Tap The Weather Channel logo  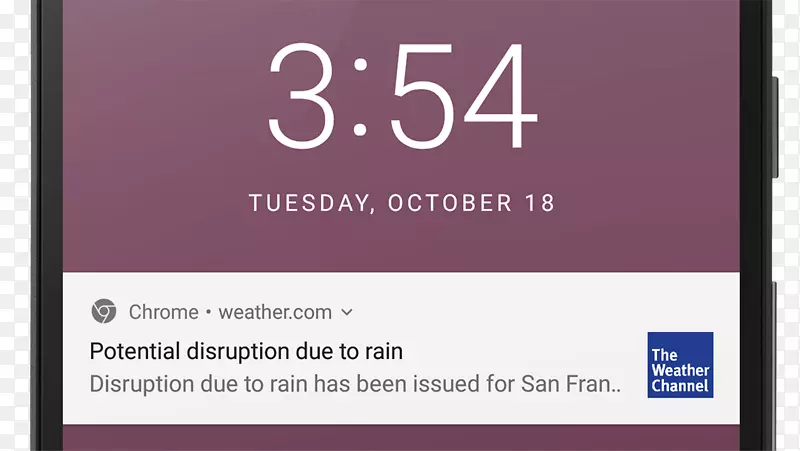[680, 365]
